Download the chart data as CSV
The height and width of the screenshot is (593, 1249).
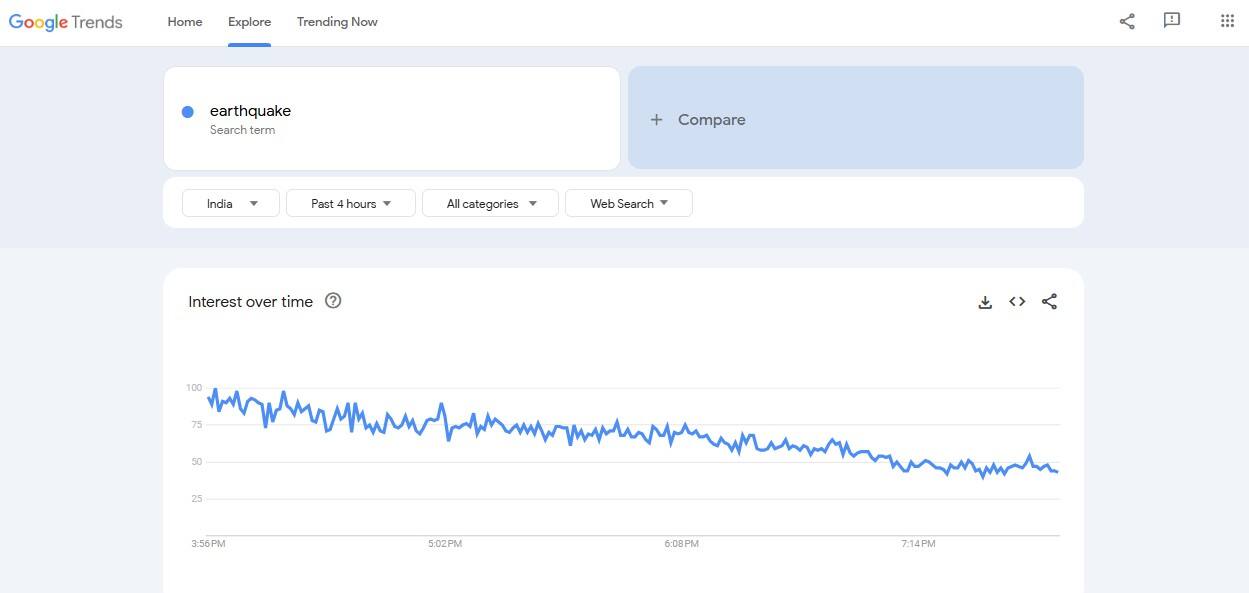985,302
